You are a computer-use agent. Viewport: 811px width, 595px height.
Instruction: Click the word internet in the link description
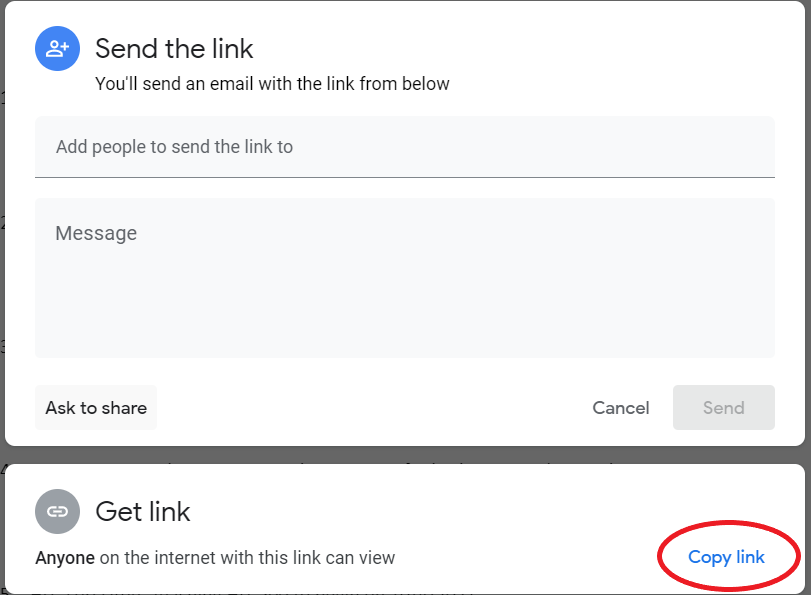(x=184, y=558)
